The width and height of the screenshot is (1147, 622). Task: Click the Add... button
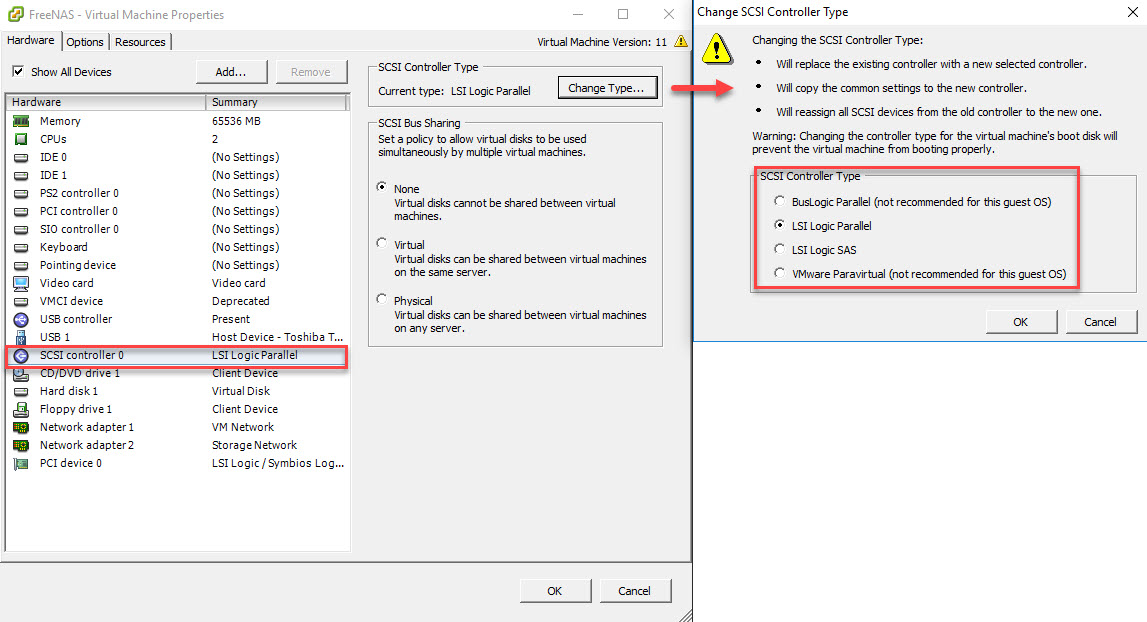click(x=231, y=72)
